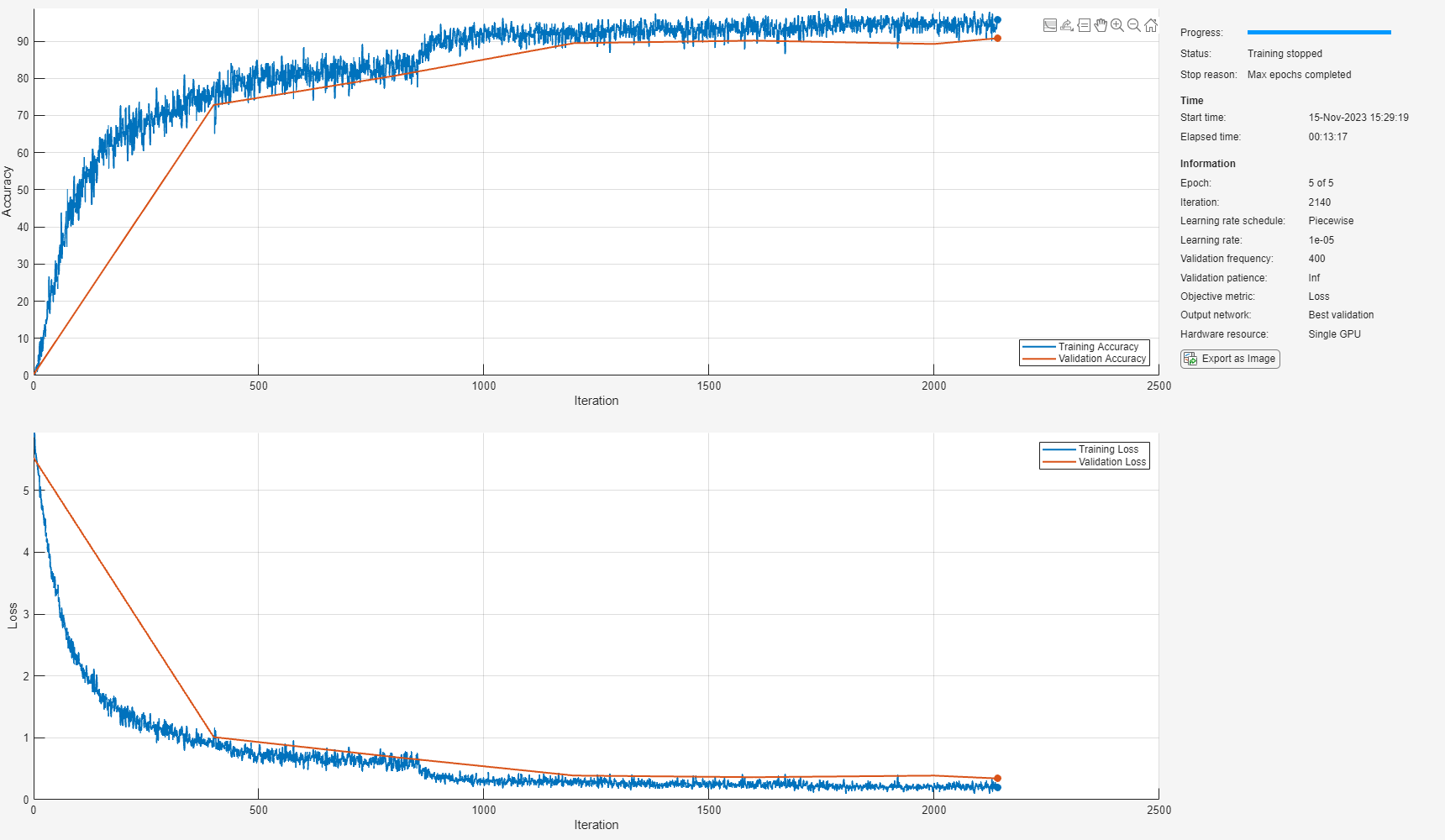1445x840 pixels.
Task: Click the Export as Image button
Action: [1230, 359]
